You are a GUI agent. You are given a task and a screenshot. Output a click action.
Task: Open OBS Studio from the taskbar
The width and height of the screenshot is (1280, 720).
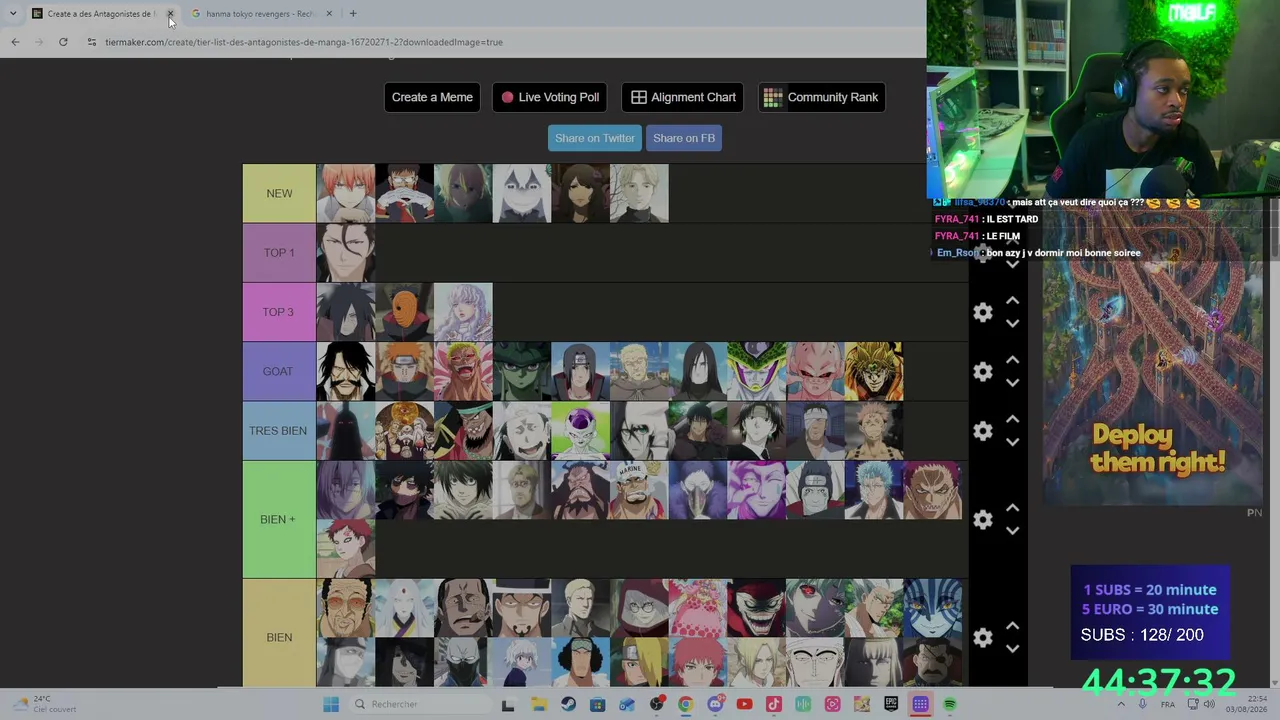point(656,704)
